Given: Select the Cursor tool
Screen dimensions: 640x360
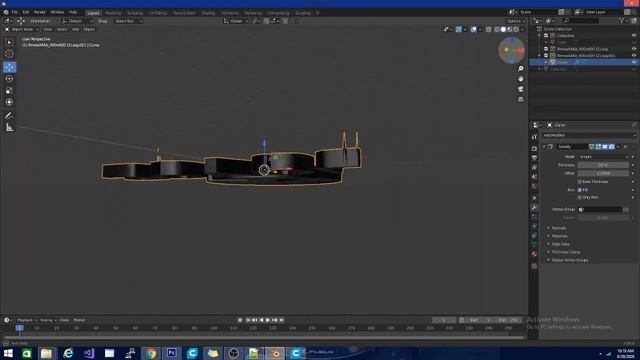Looking at the screenshot, I should click(x=9, y=54).
